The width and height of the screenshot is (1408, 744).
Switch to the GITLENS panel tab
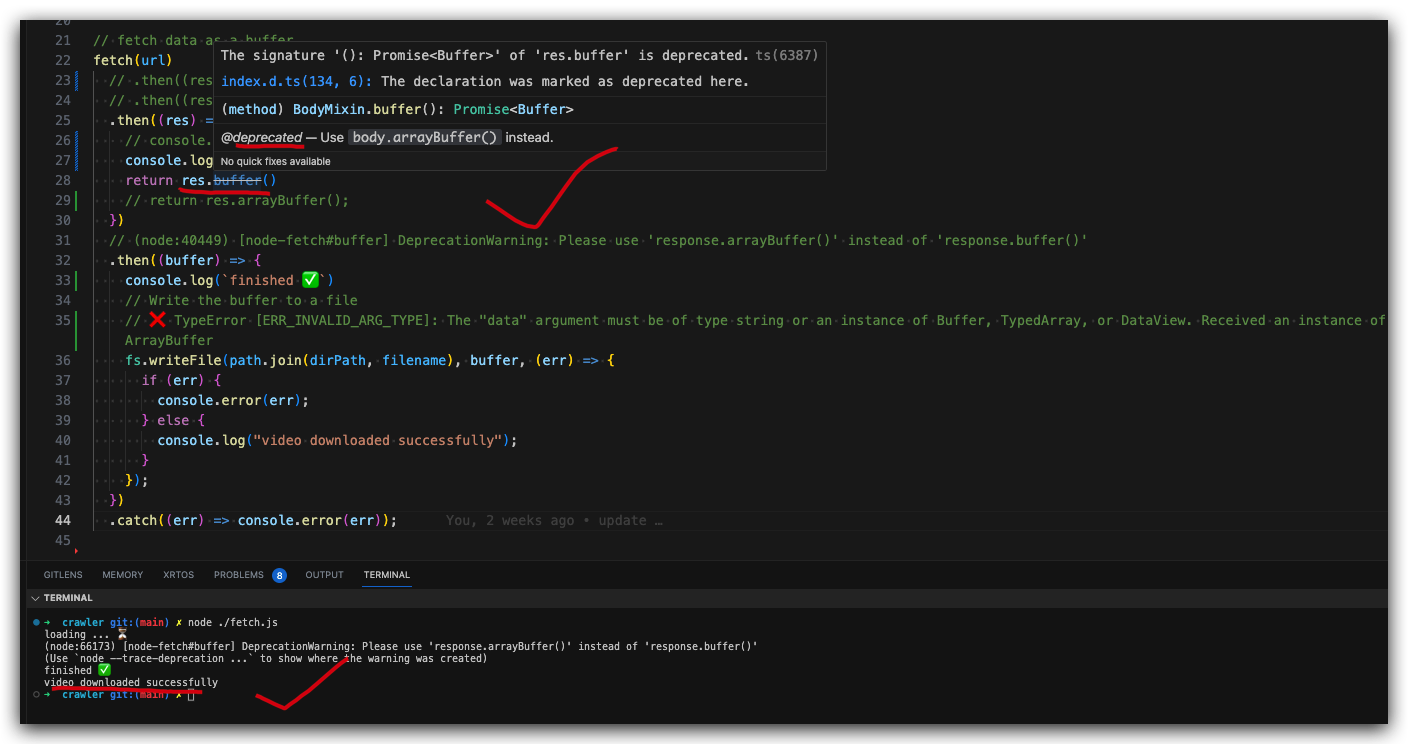(x=63, y=575)
